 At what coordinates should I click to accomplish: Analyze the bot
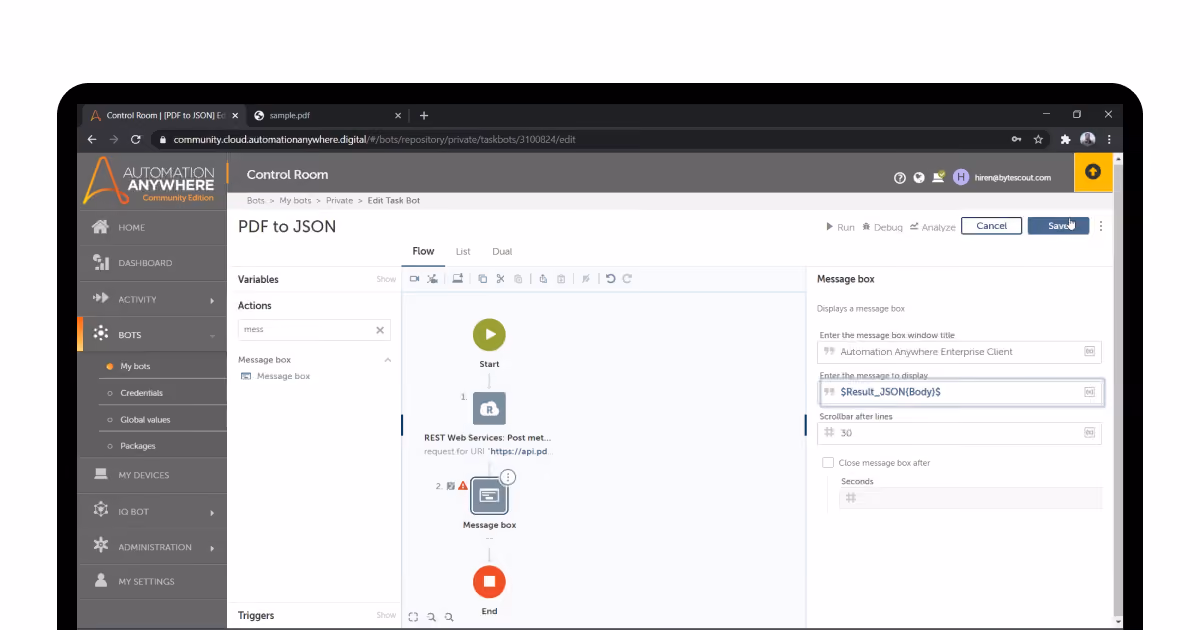pos(932,227)
